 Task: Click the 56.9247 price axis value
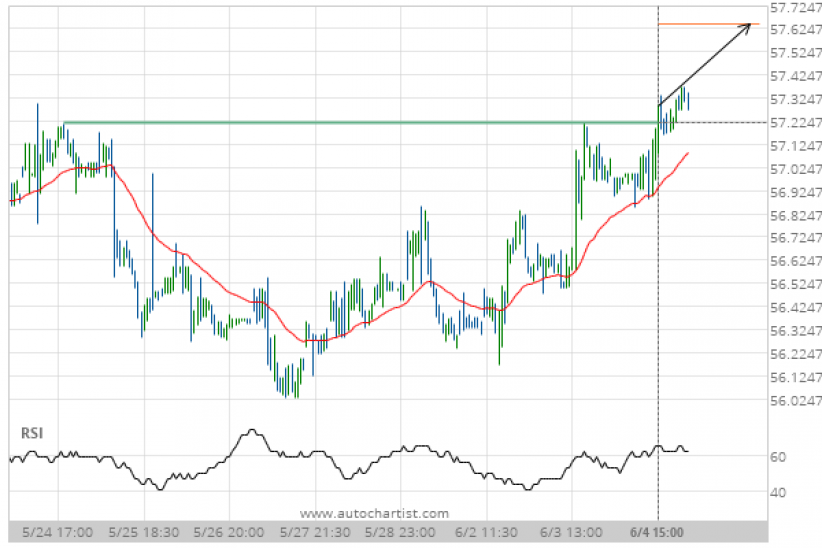(796, 192)
